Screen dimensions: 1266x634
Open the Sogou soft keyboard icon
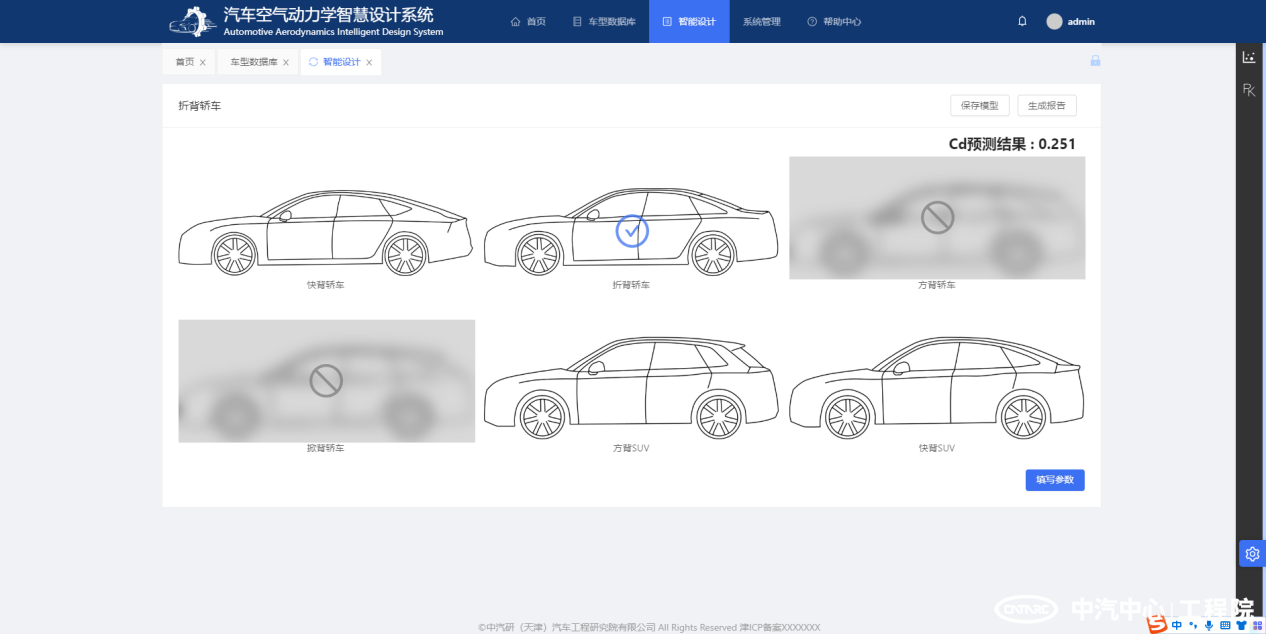tap(1225, 625)
